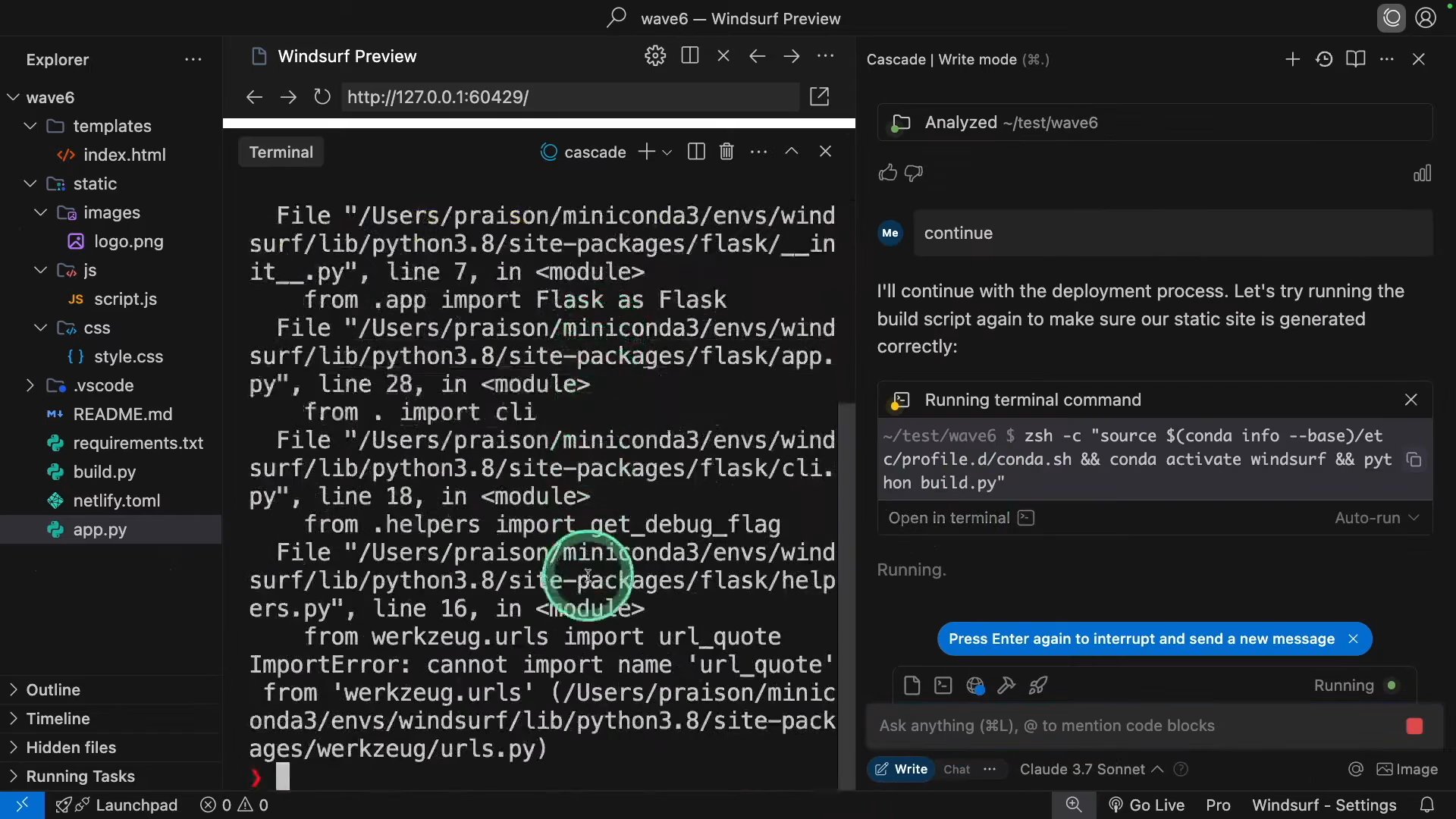Open Cascade conversation history
The width and height of the screenshot is (1456, 819).
1324,59
